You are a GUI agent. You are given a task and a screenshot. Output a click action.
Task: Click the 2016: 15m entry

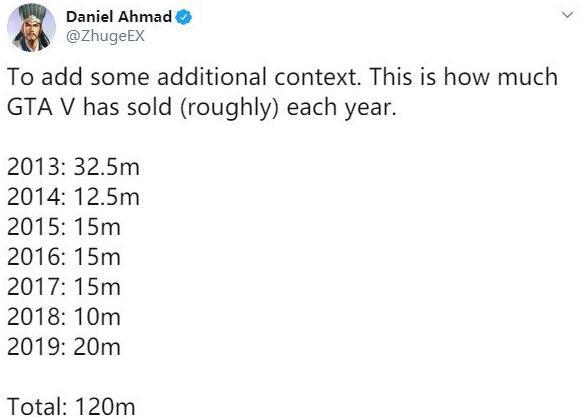(x=64, y=257)
